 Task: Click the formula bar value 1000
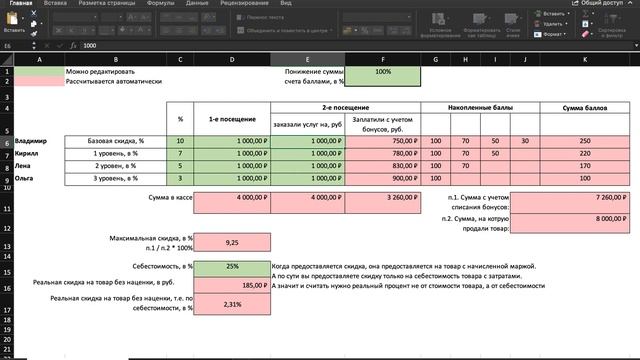(90, 46)
